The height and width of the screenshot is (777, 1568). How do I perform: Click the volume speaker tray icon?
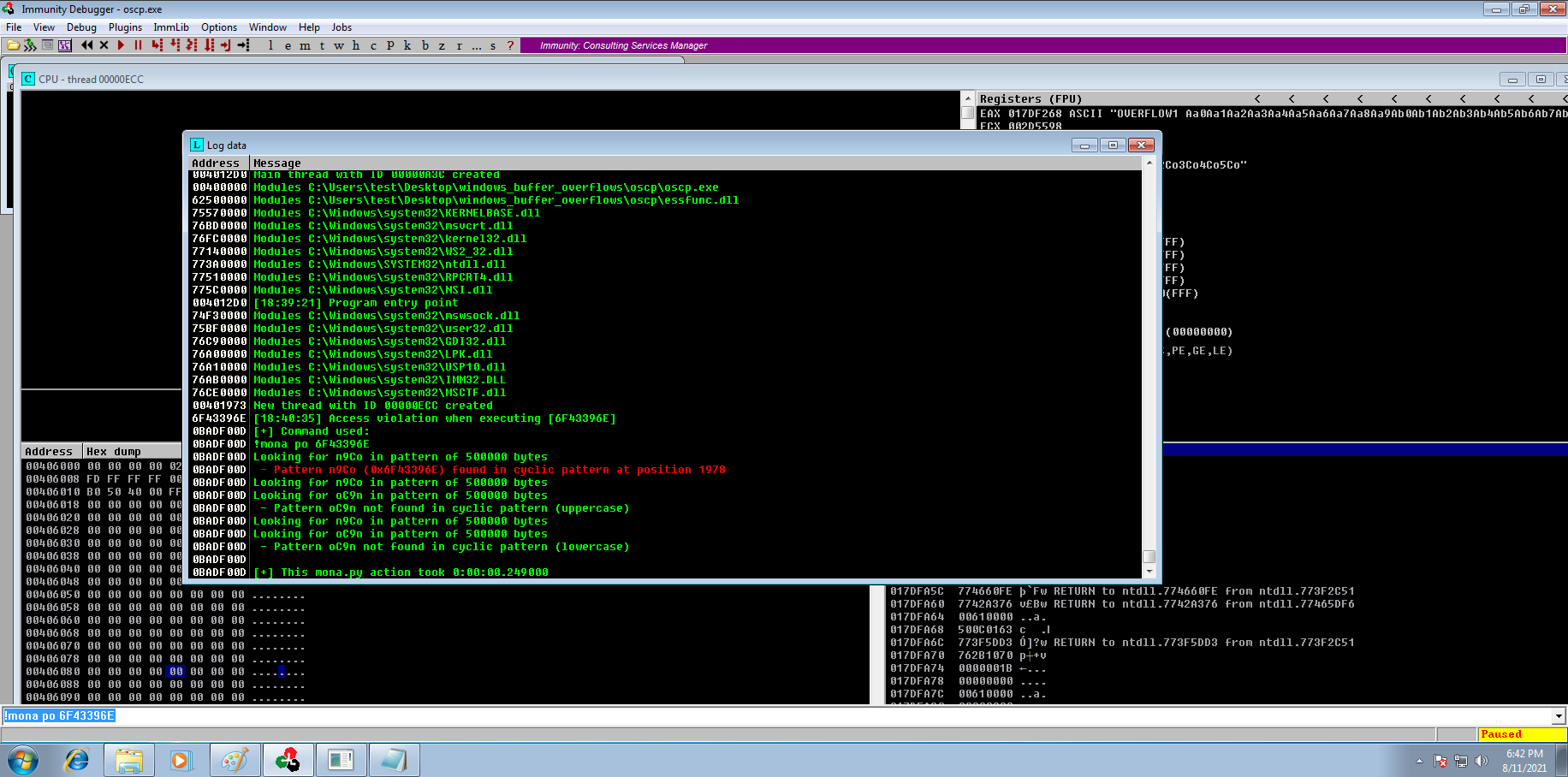pyautogui.click(x=1482, y=761)
